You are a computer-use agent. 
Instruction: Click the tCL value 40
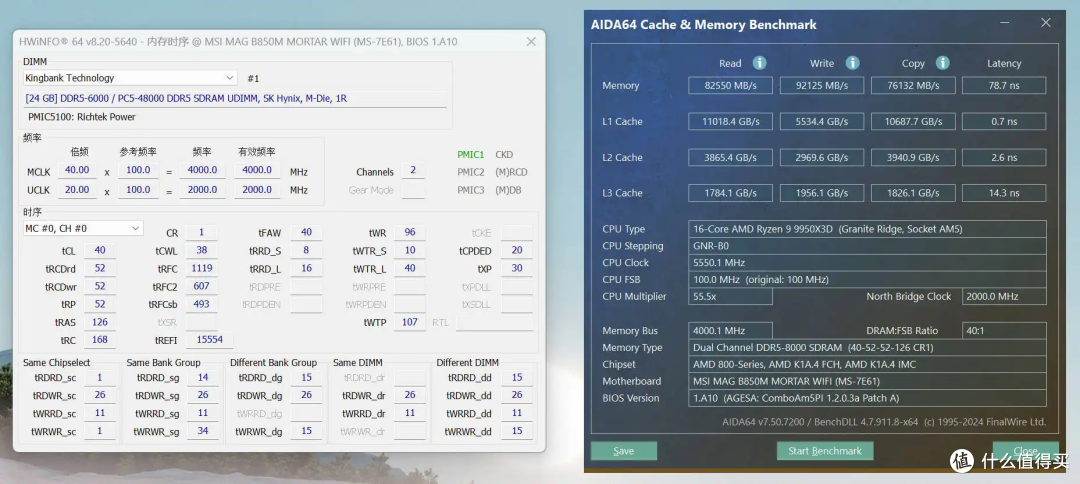99,250
